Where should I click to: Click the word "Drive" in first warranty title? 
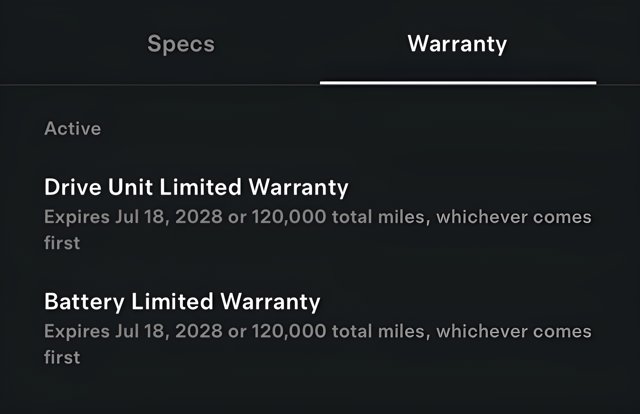point(73,187)
